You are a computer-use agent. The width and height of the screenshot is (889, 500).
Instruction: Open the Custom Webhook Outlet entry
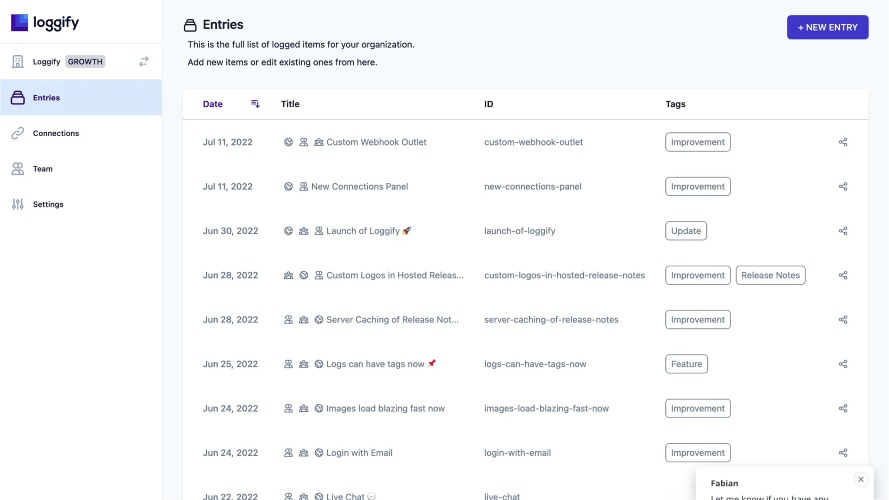376,142
